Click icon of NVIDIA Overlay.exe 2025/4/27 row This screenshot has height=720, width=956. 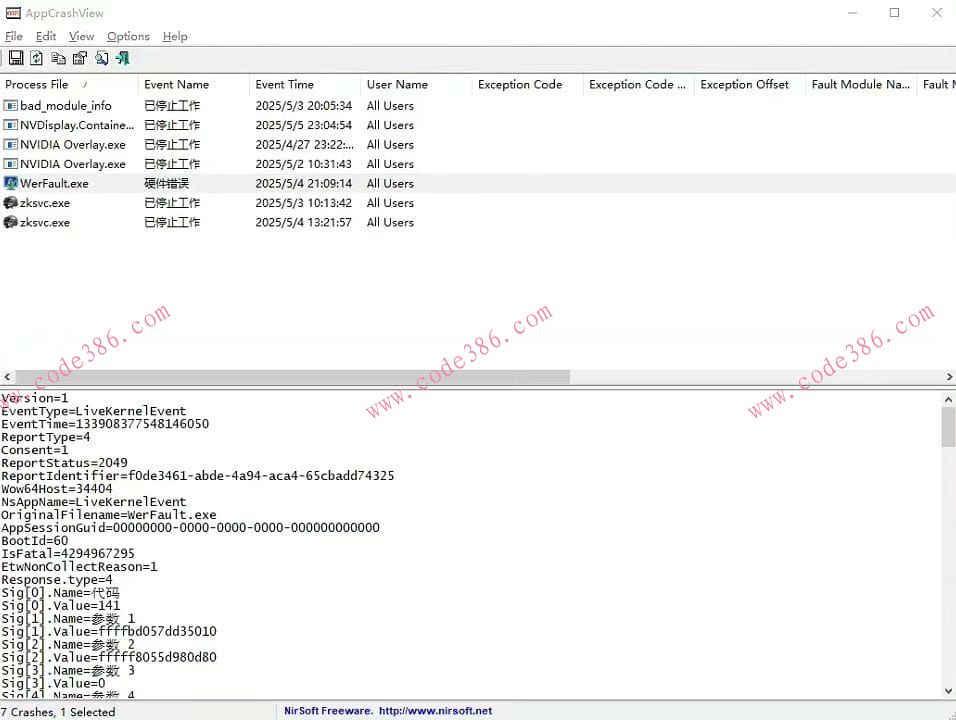[10, 144]
